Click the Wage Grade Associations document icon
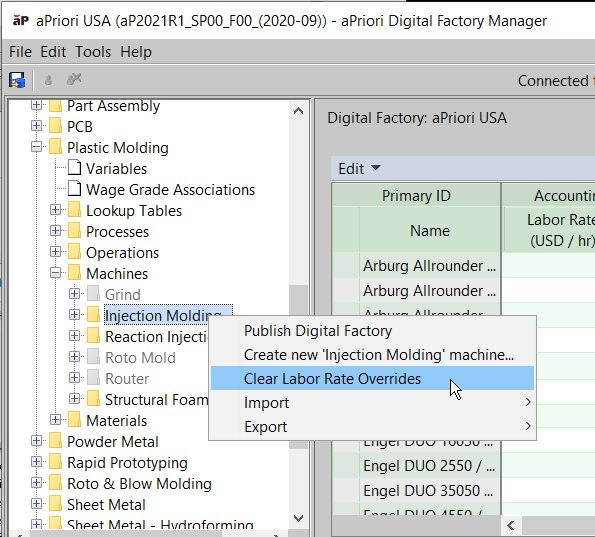The image size is (595, 537). 74,189
